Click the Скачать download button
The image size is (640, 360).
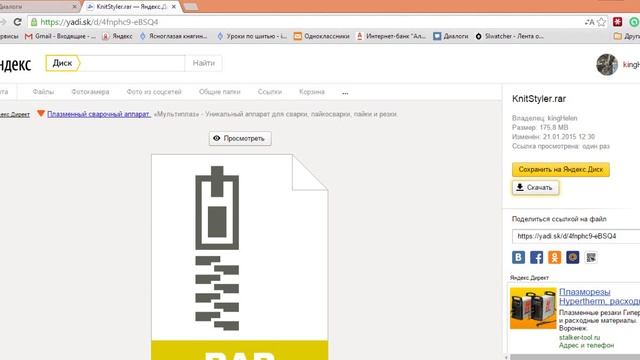pyautogui.click(x=536, y=187)
